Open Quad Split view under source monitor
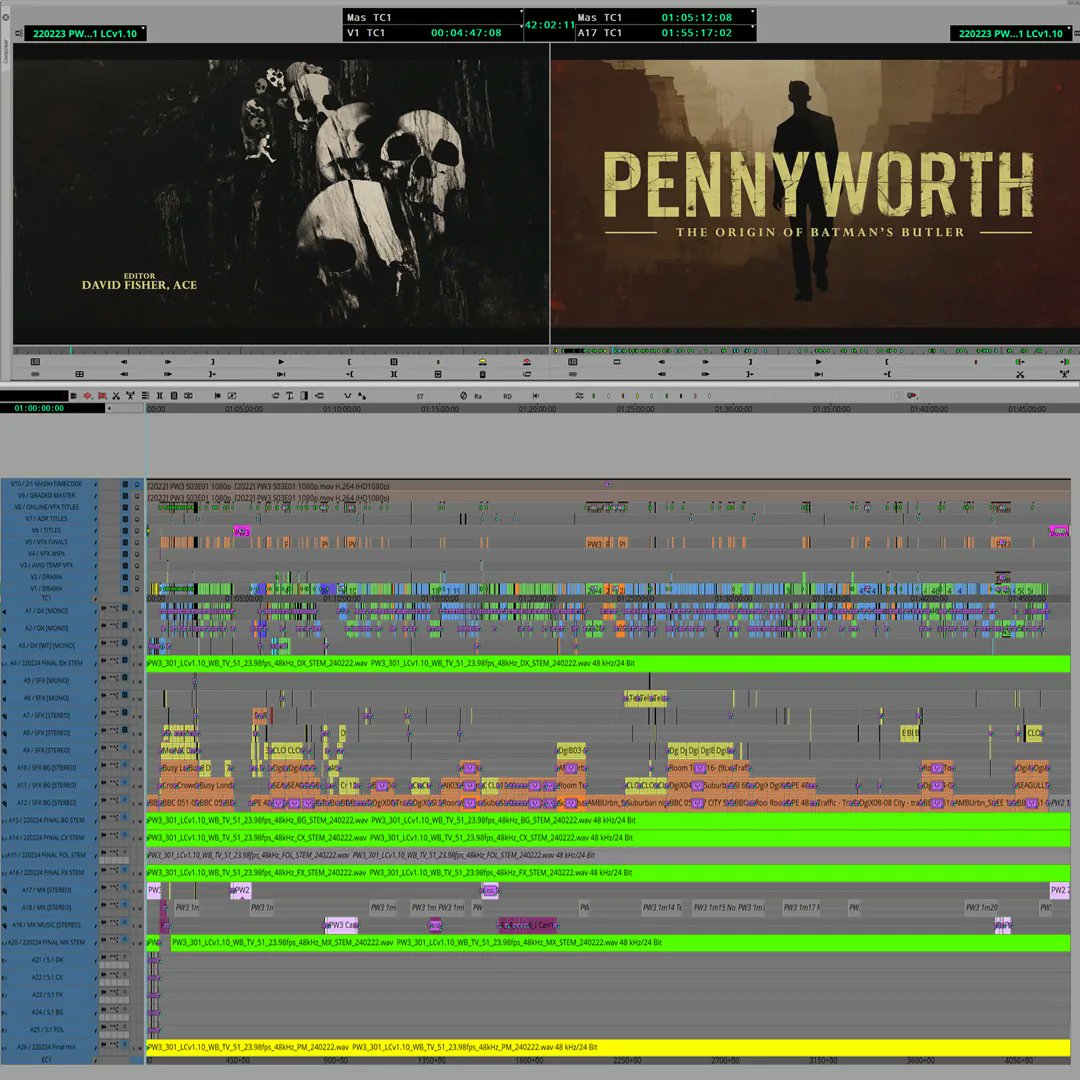 click(x=79, y=374)
